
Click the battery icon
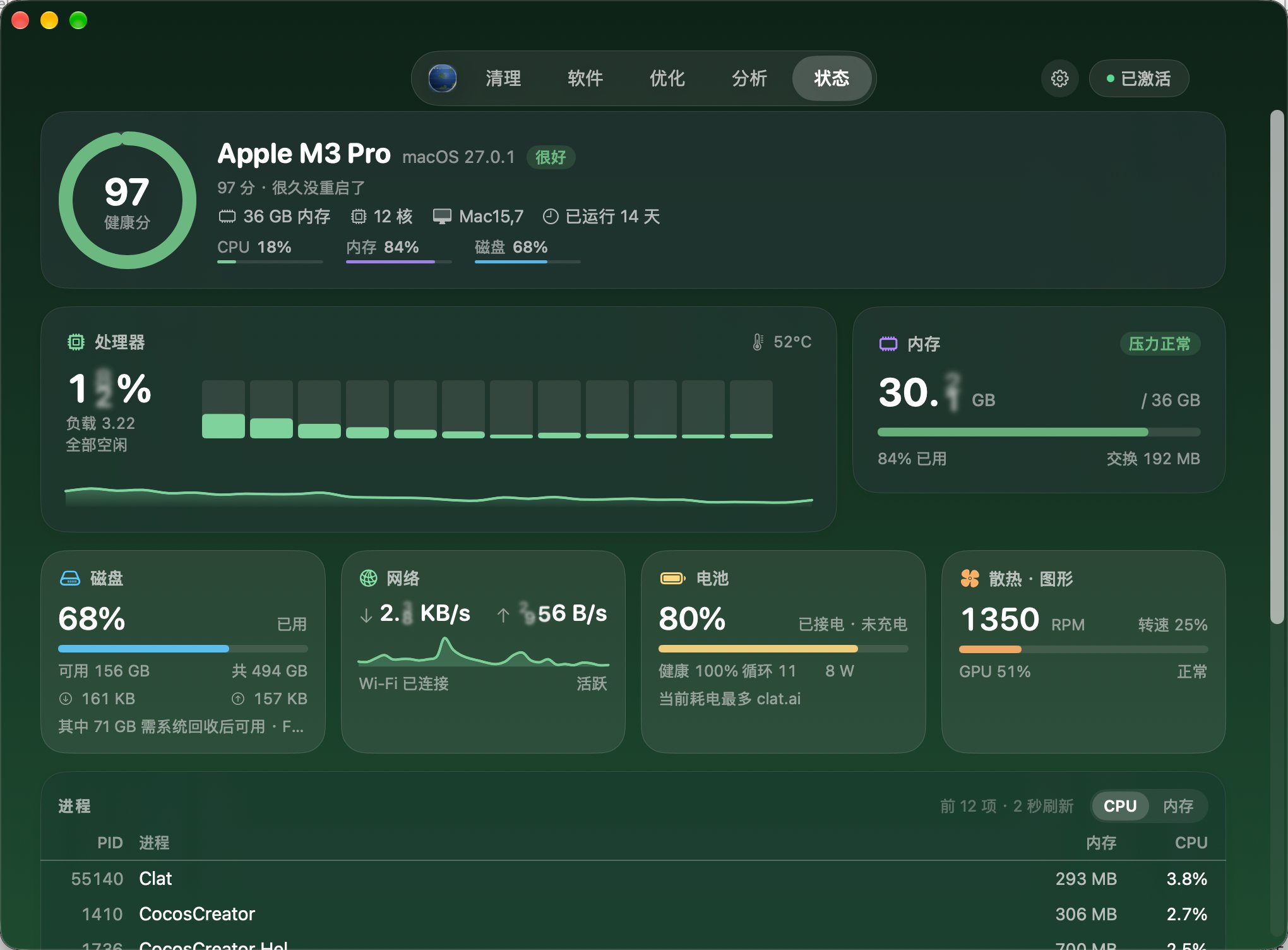click(x=672, y=578)
